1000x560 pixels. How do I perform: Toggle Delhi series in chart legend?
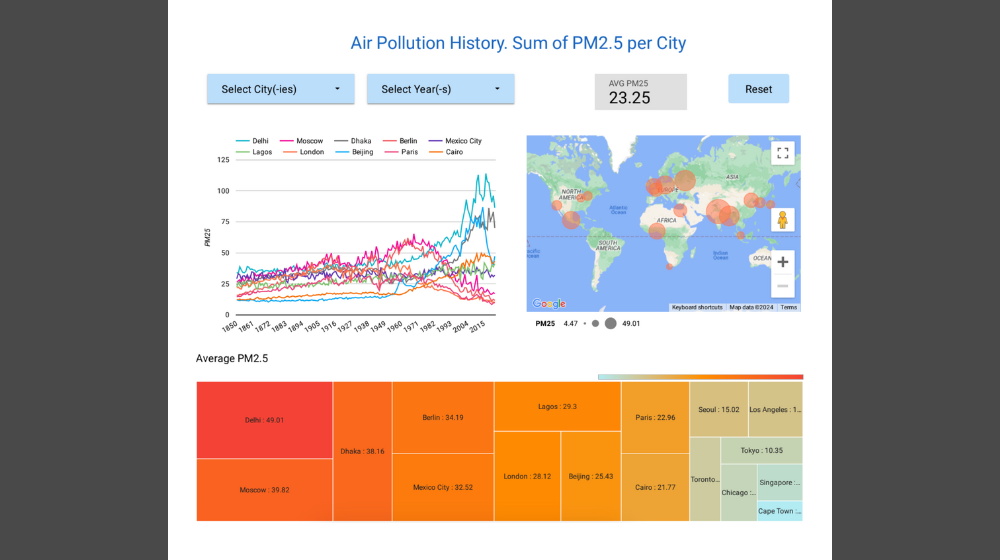(x=252, y=141)
